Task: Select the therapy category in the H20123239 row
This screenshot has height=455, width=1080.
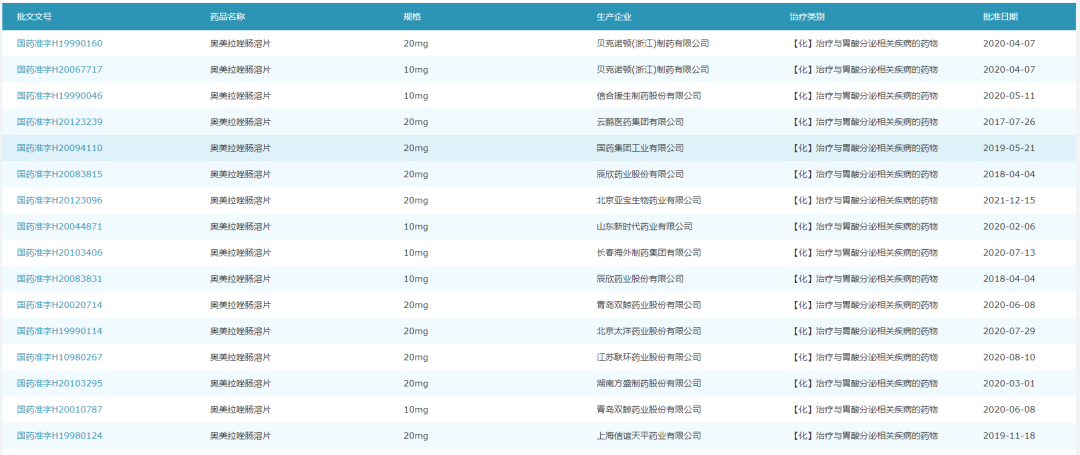Action: (x=864, y=122)
